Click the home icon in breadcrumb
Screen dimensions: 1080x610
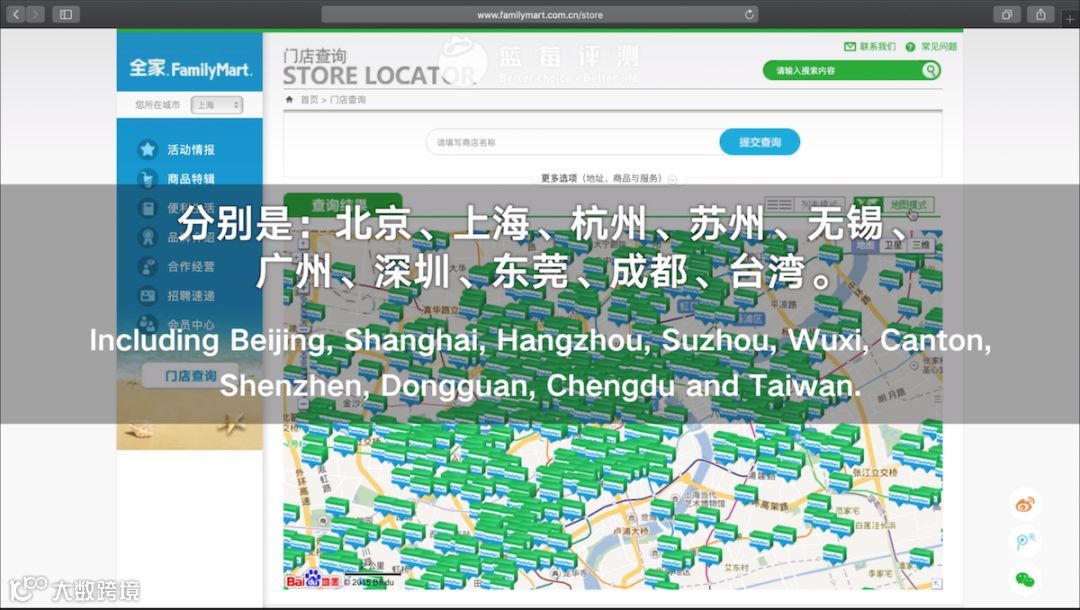coord(289,100)
